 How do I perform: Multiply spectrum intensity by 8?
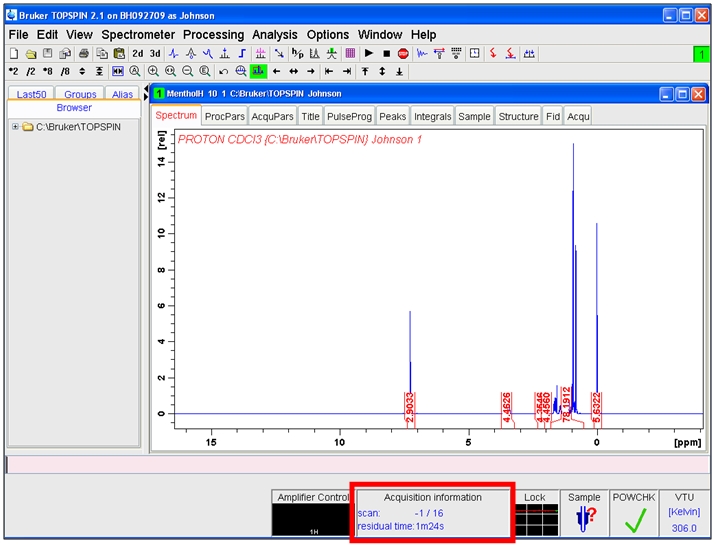point(48,71)
